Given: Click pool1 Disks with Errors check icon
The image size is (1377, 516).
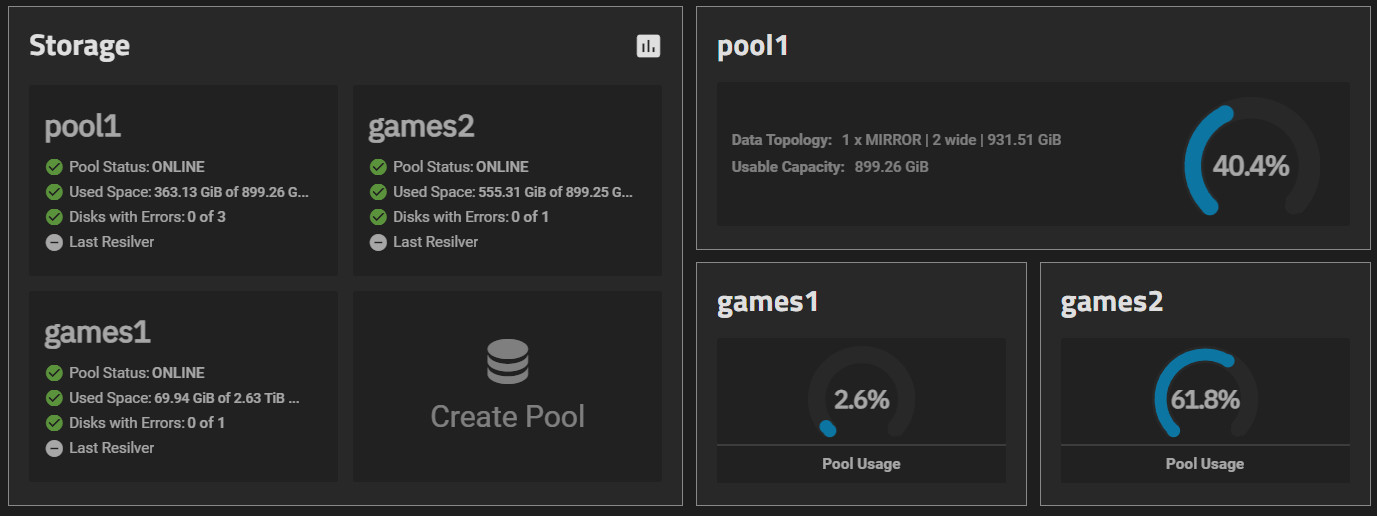Looking at the screenshot, I should pos(54,217).
